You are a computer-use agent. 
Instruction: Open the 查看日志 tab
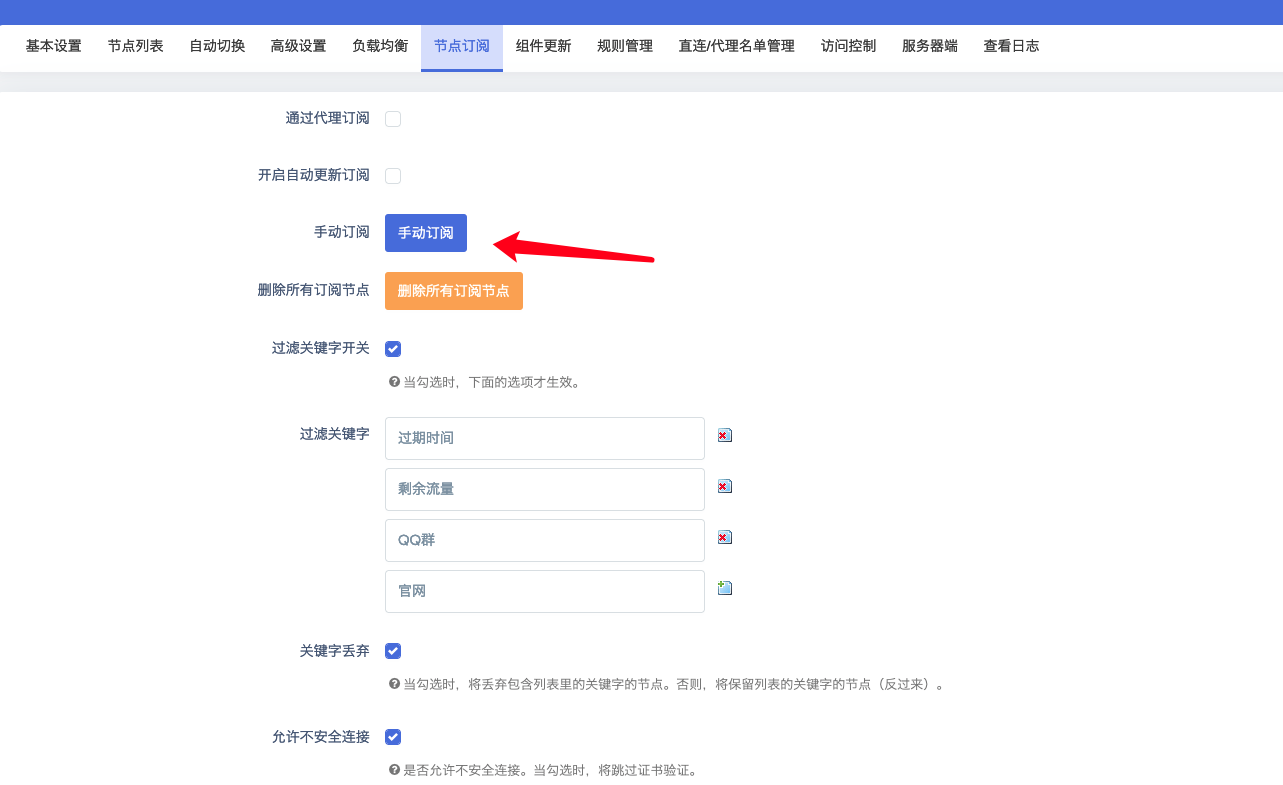click(x=1011, y=47)
